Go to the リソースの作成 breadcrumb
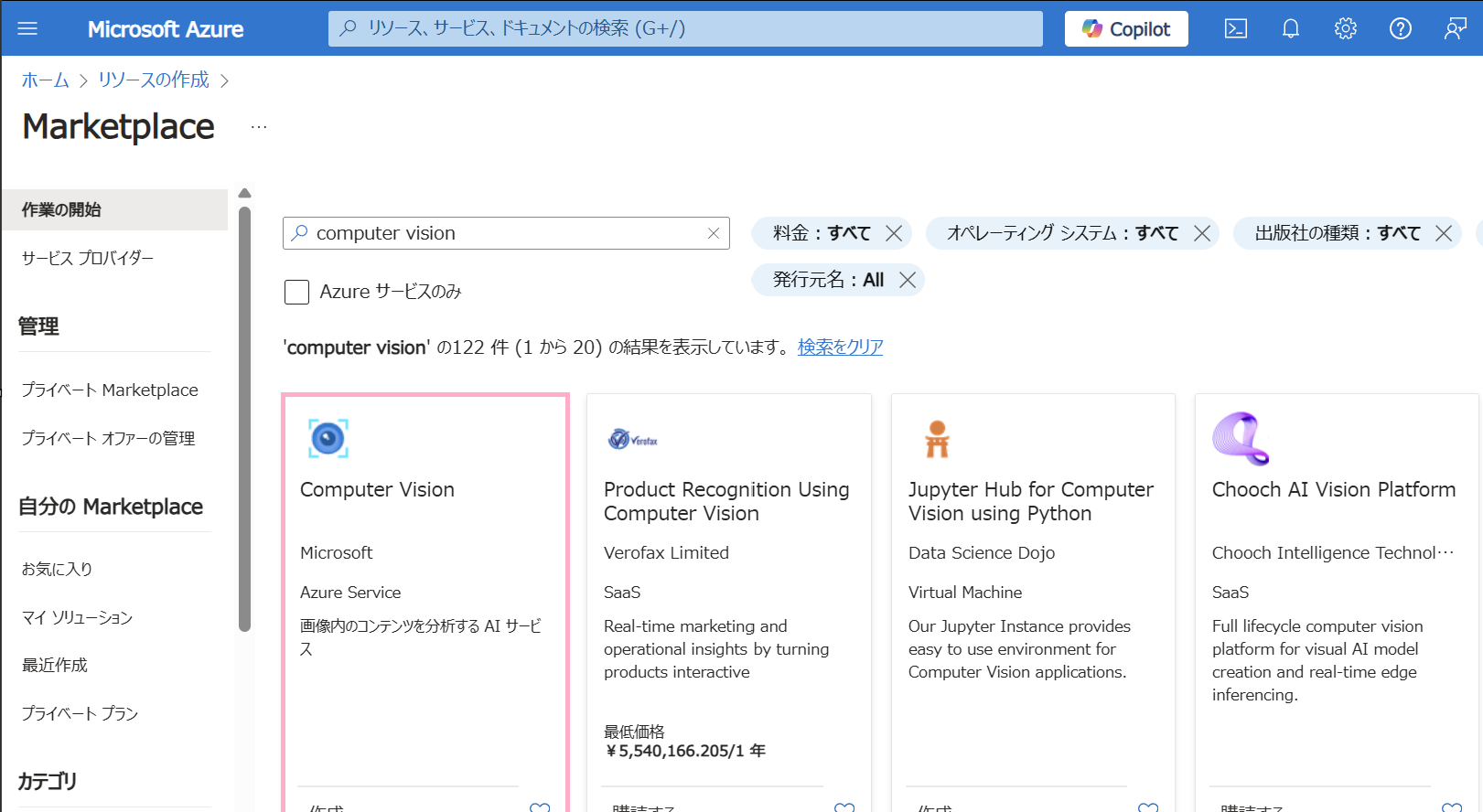This screenshot has height=812, width=1483. click(154, 80)
